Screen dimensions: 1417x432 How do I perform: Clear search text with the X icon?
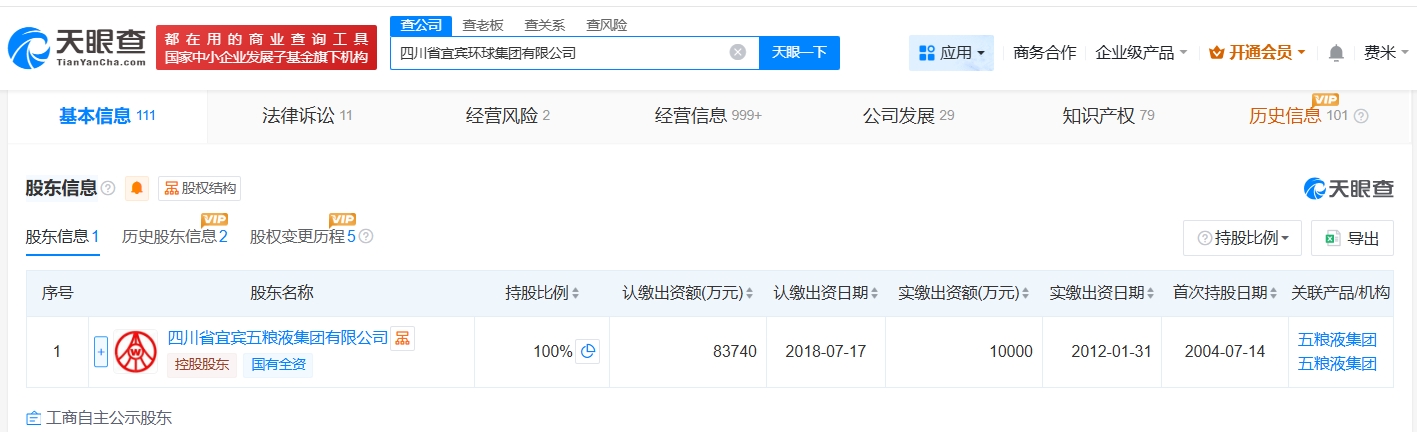(738, 53)
